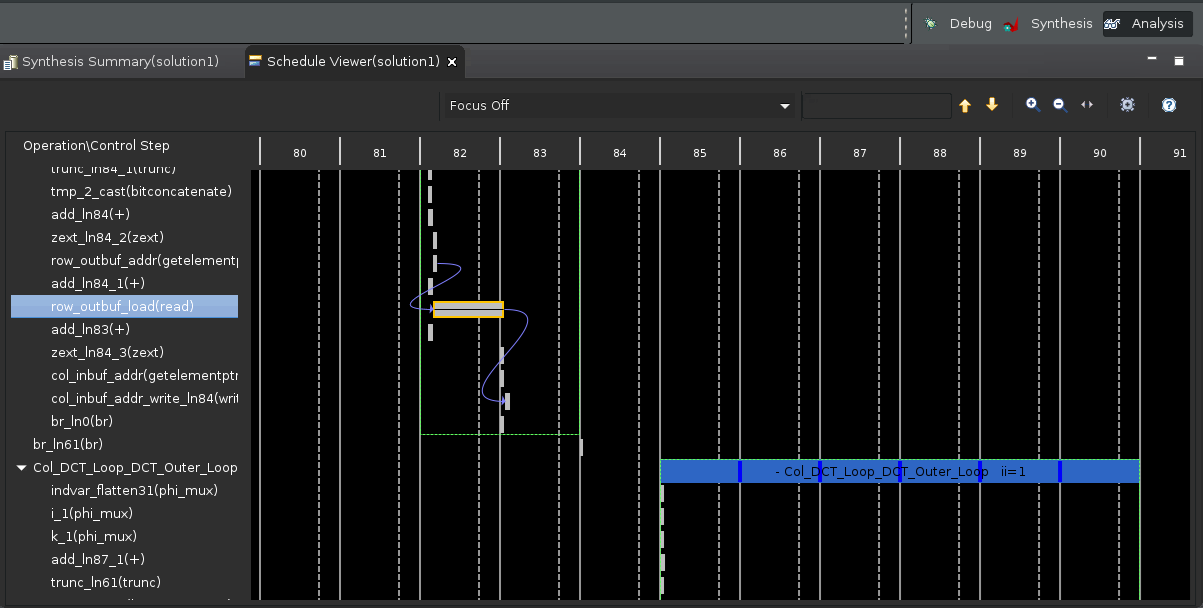Select col_inbuf_addr_write_ln84 operation in list
Screen dimensions: 1203x608
coord(143,399)
